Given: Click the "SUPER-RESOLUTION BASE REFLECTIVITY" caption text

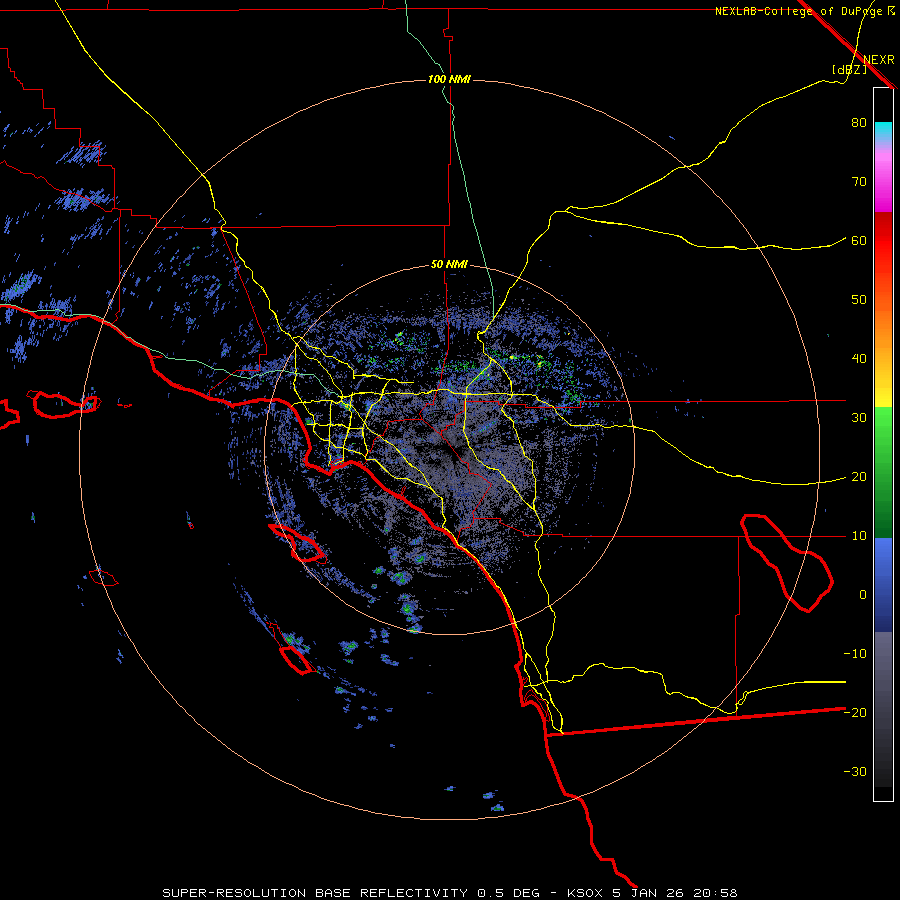Looking at the screenshot, I should (x=315, y=893).
